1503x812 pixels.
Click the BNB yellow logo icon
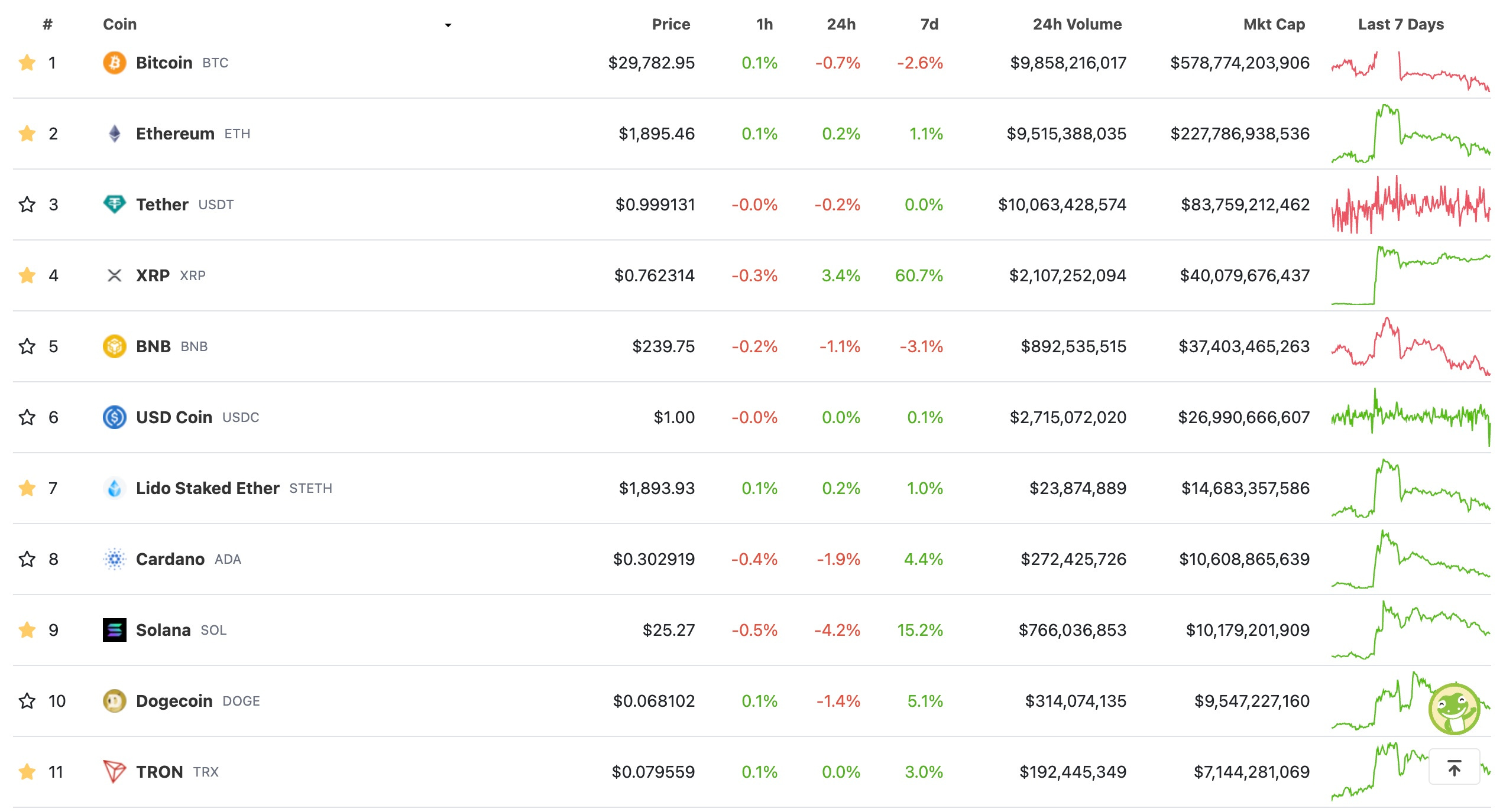click(115, 346)
